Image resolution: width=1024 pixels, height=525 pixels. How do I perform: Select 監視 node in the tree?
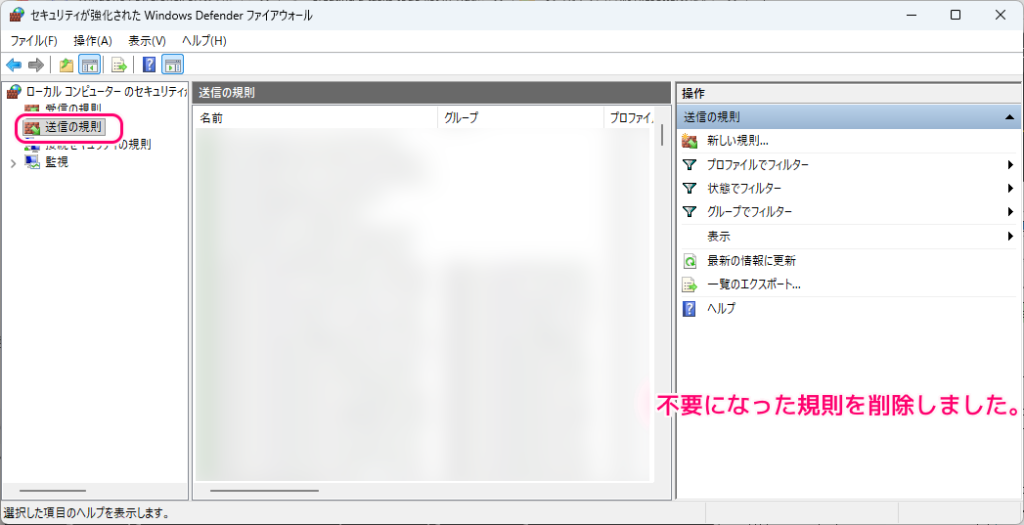click(x=56, y=163)
